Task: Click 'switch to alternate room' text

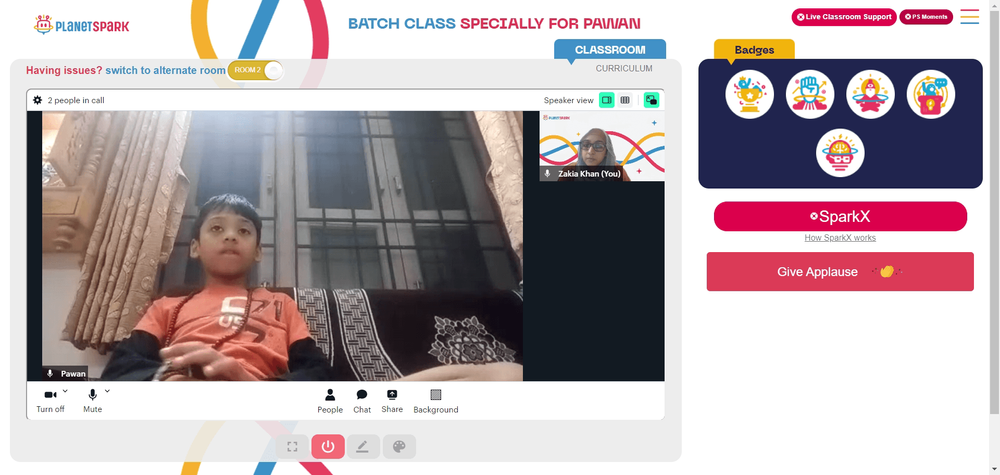Action: (x=165, y=70)
